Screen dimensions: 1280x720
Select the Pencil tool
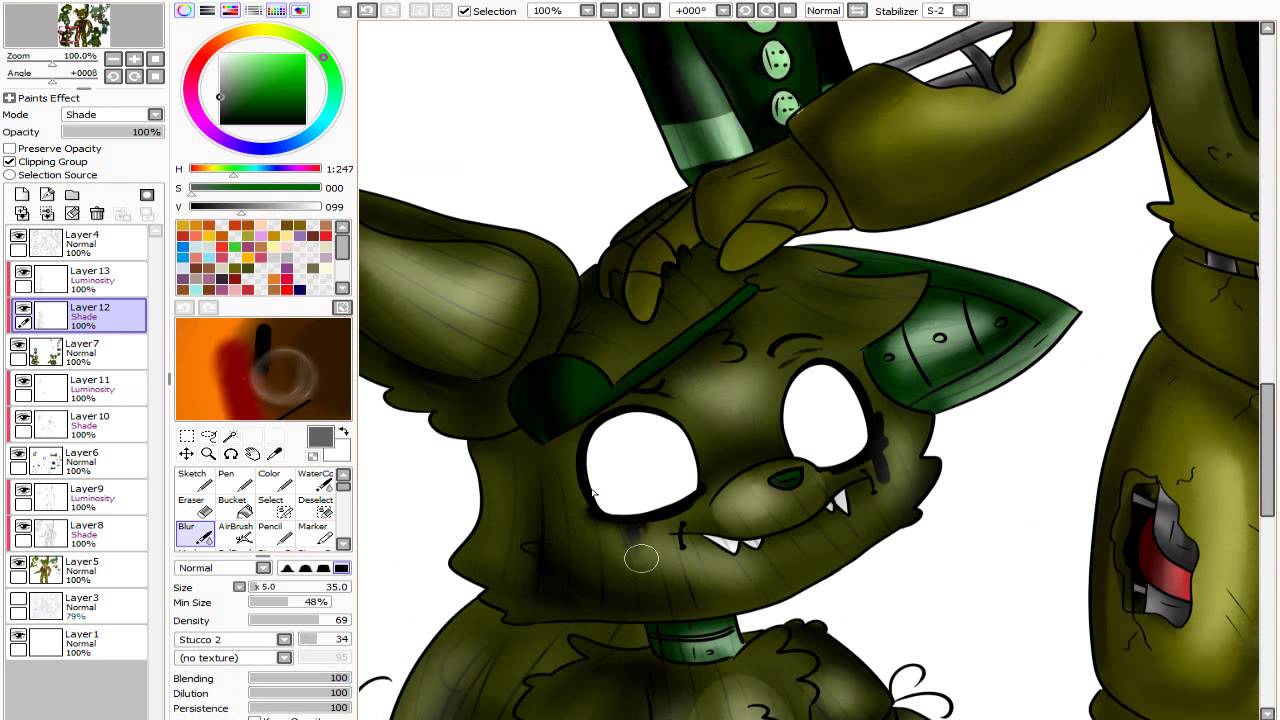point(275,533)
